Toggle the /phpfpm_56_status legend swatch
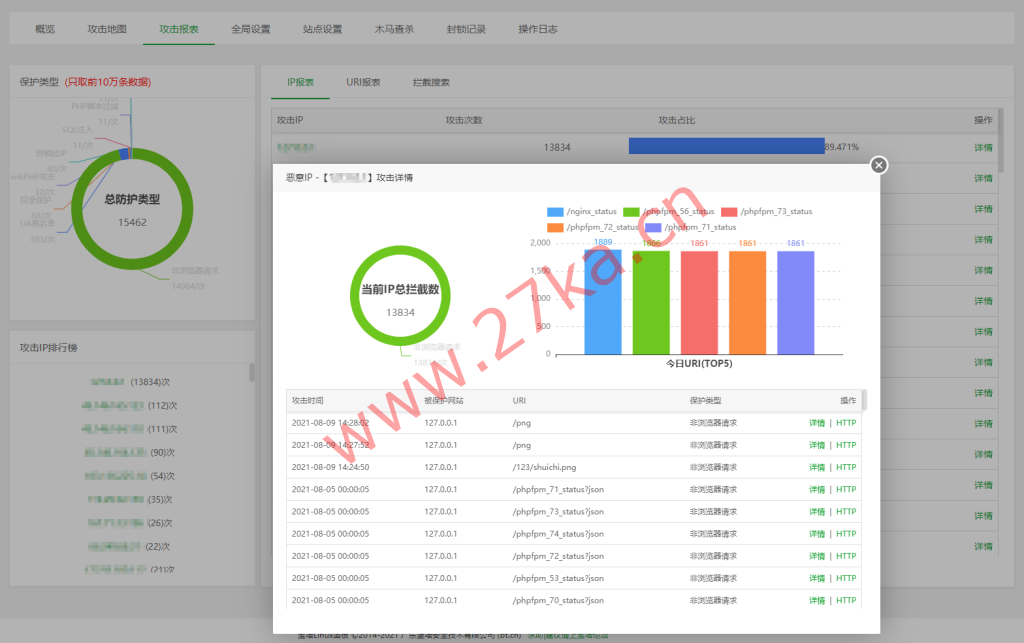This screenshot has width=1024, height=643. 631,212
